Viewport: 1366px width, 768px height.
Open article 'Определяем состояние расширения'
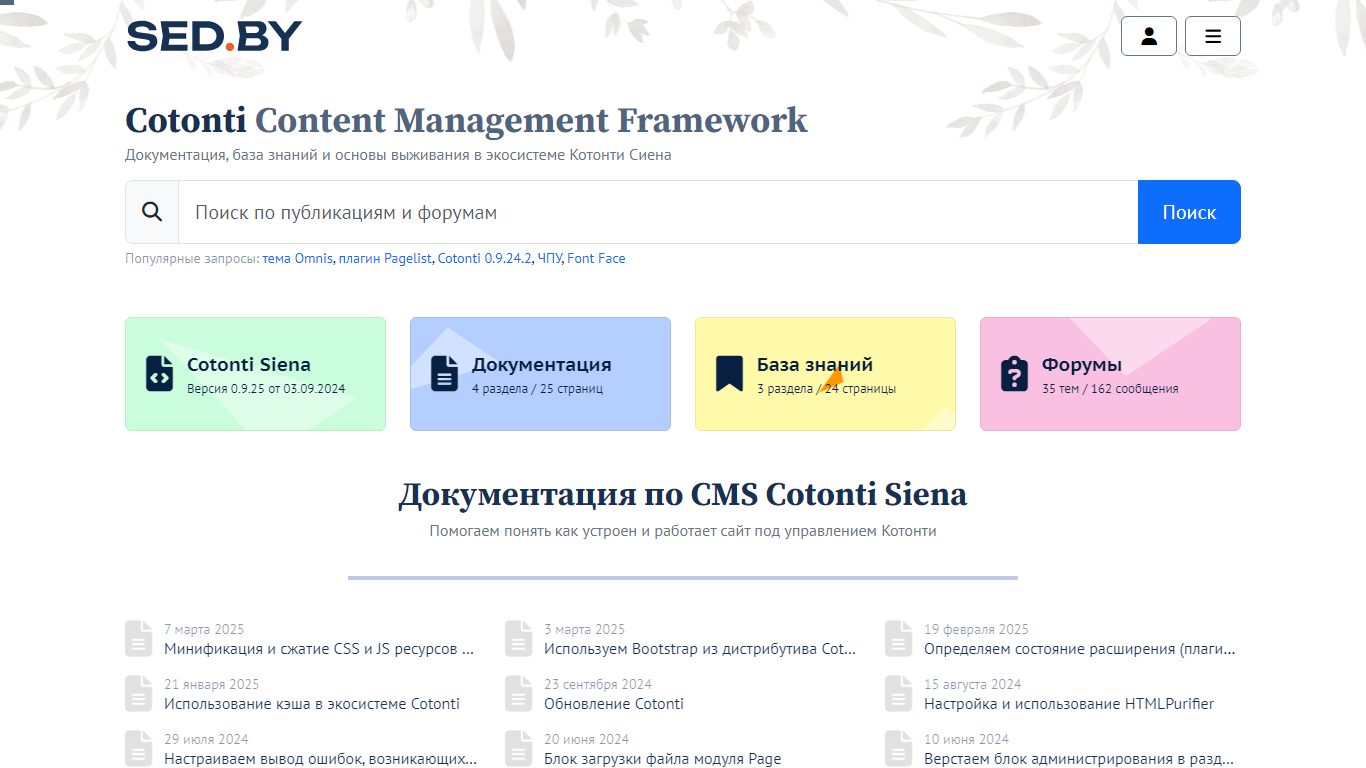click(x=1080, y=649)
